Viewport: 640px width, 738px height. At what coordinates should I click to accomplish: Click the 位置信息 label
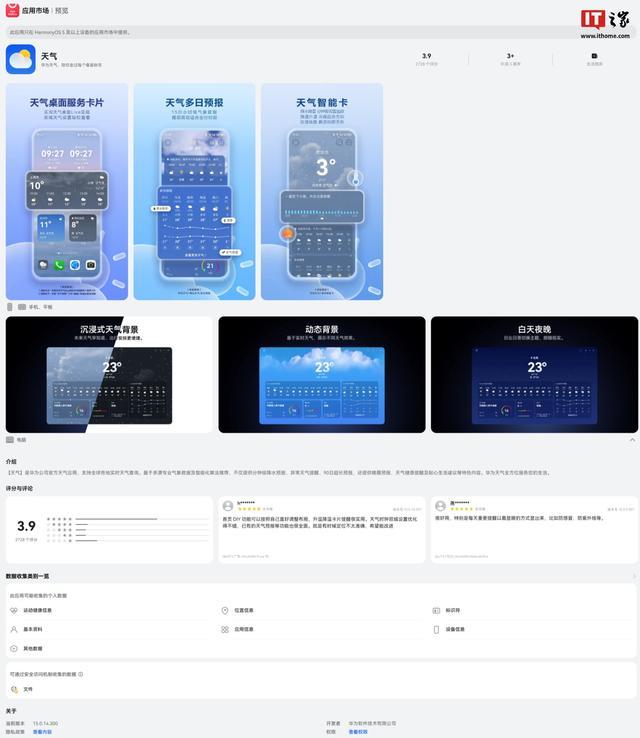click(244, 610)
